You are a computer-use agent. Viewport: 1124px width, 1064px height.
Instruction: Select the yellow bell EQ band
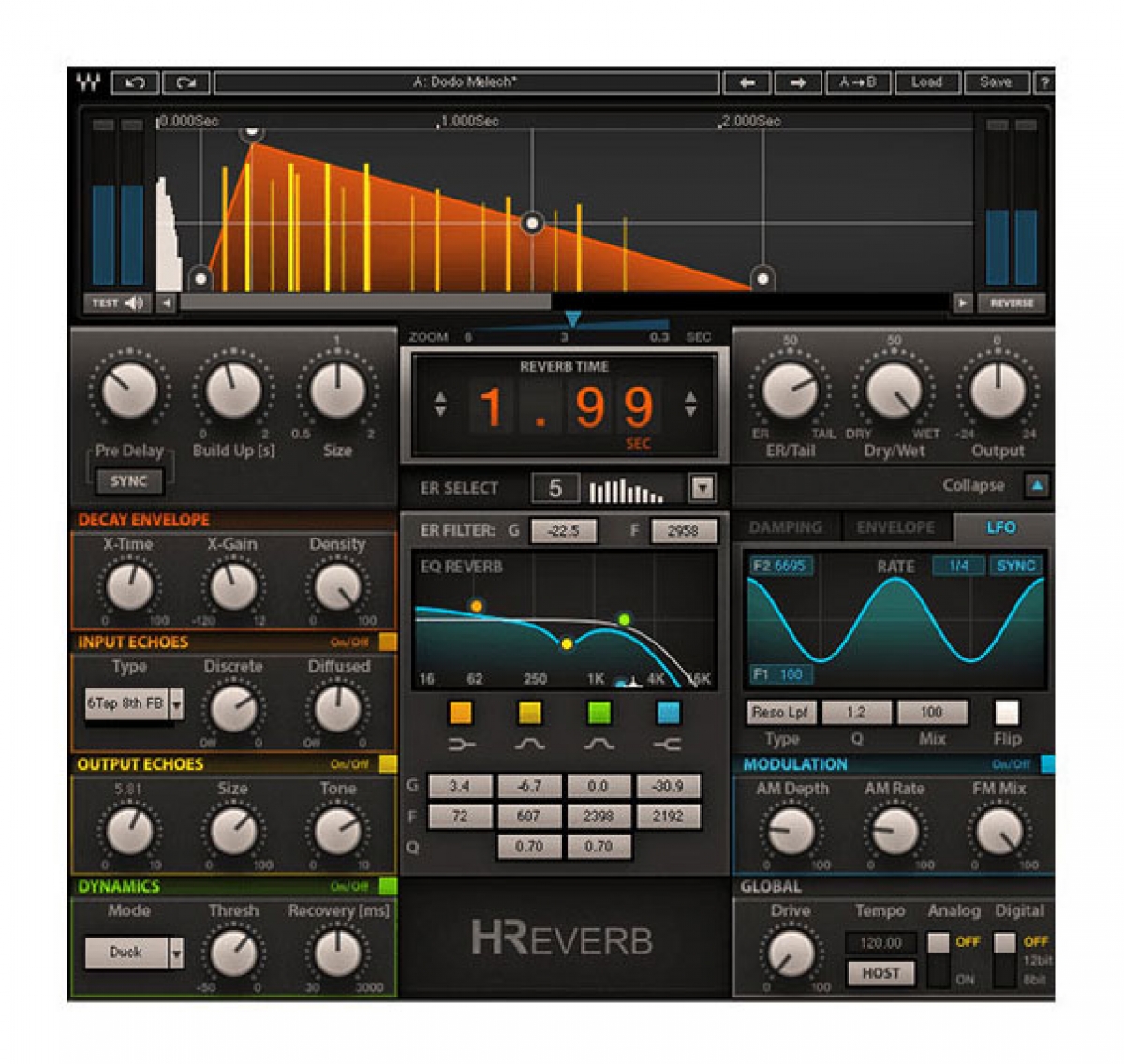[529, 713]
